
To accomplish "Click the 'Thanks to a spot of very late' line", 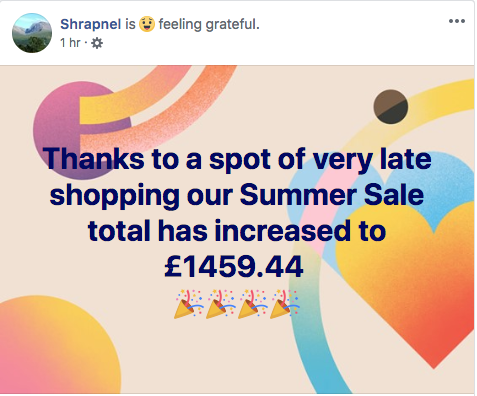I will [237, 159].
